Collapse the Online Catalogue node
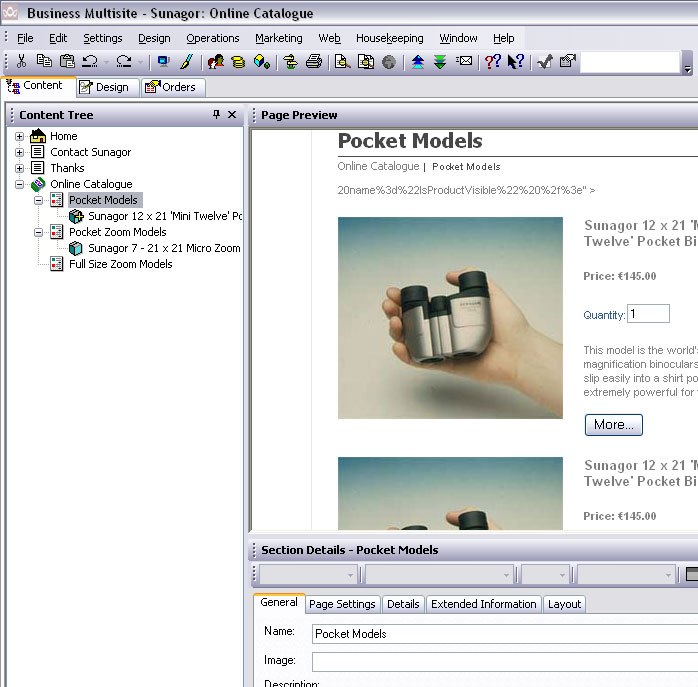This screenshot has height=687, width=698. tap(19, 185)
